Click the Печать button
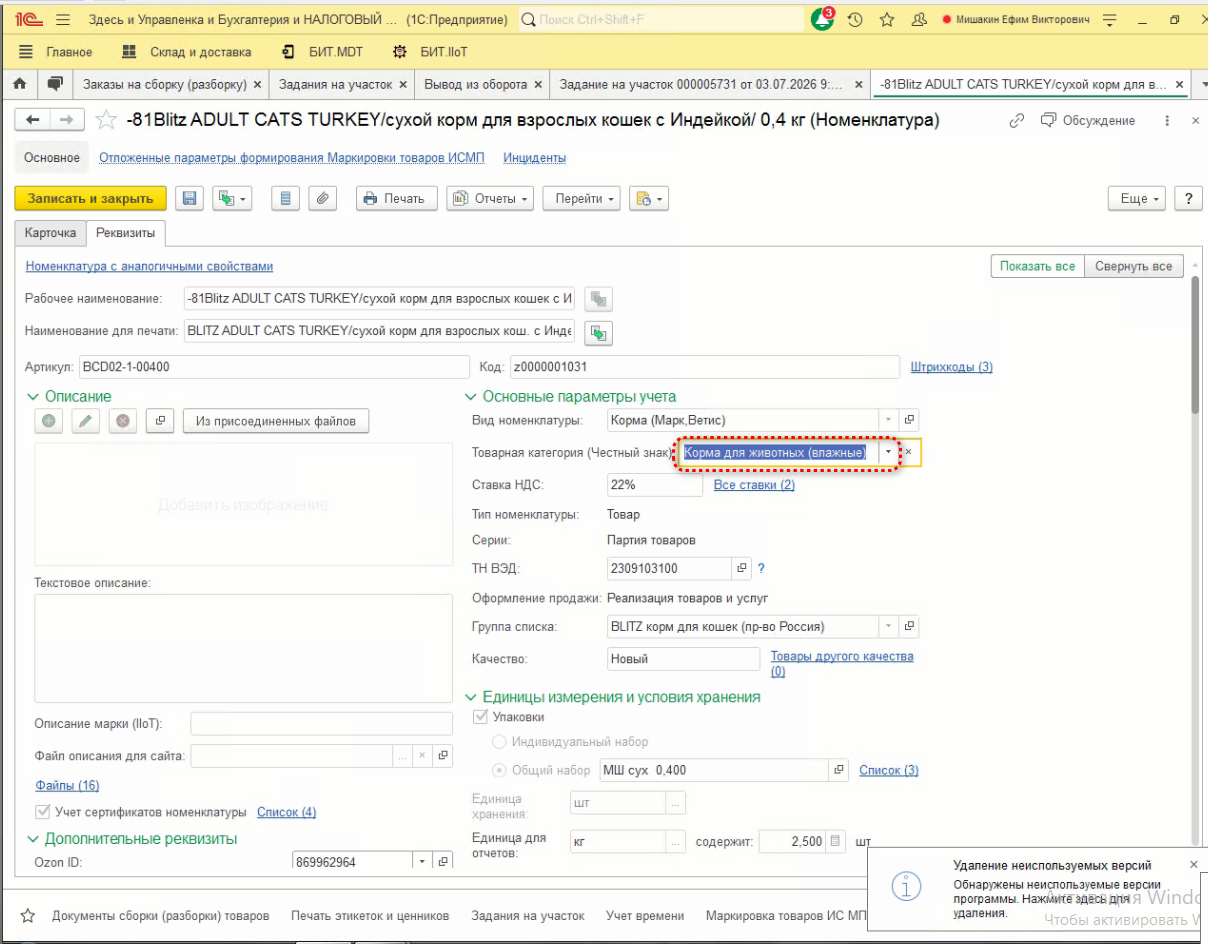 click(x=396, y=198)
